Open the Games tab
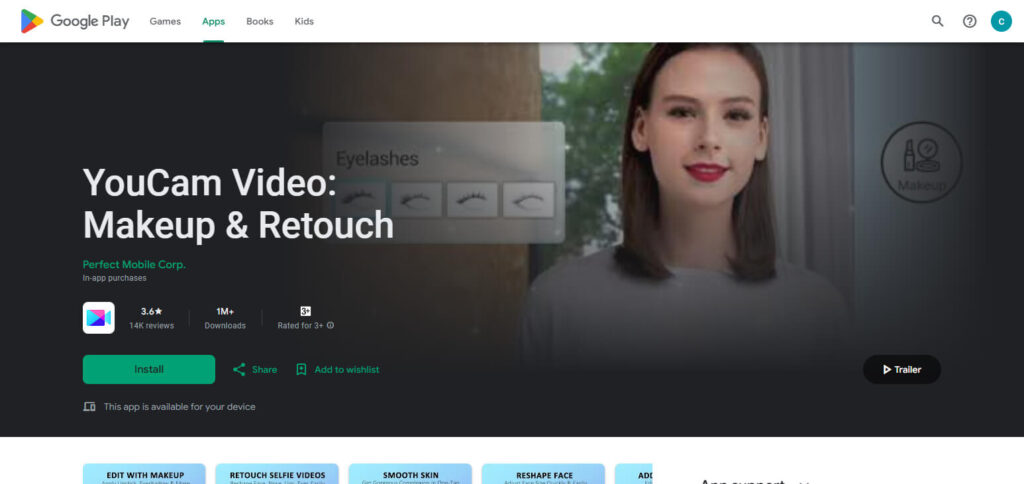The height and width of the screenshot is (484, 1024). pyautogui.click(x=165, y=22)
